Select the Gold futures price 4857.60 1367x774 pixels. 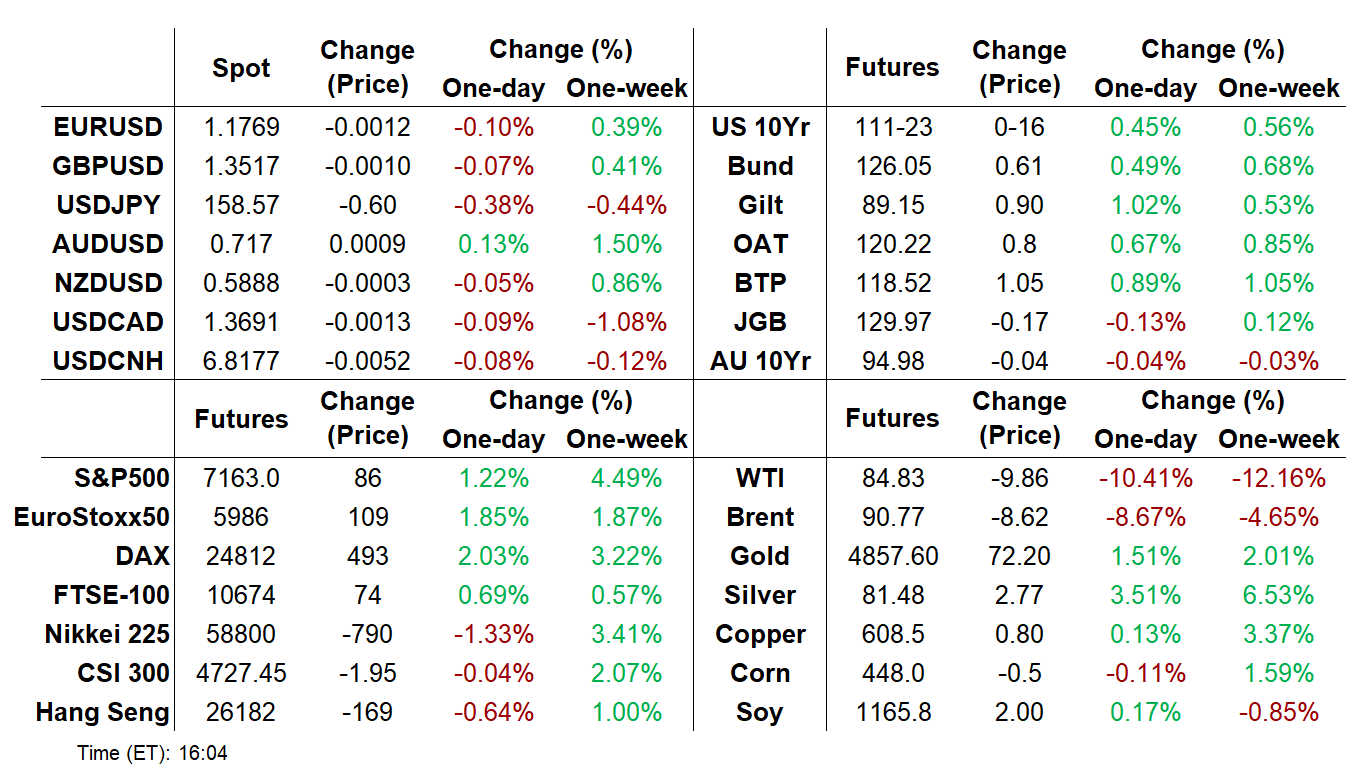point(893,556)
